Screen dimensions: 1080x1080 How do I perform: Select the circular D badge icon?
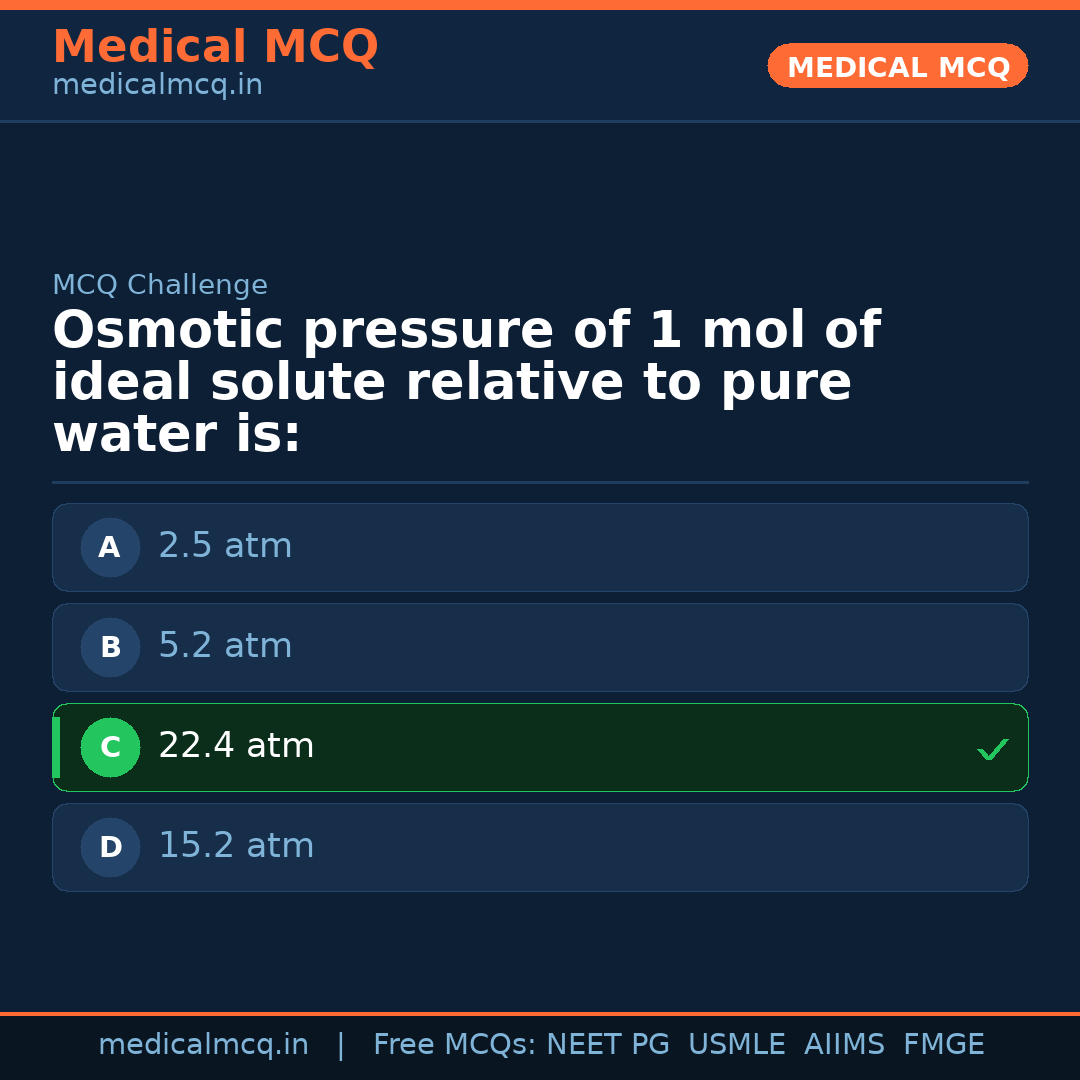click(110, 847)
